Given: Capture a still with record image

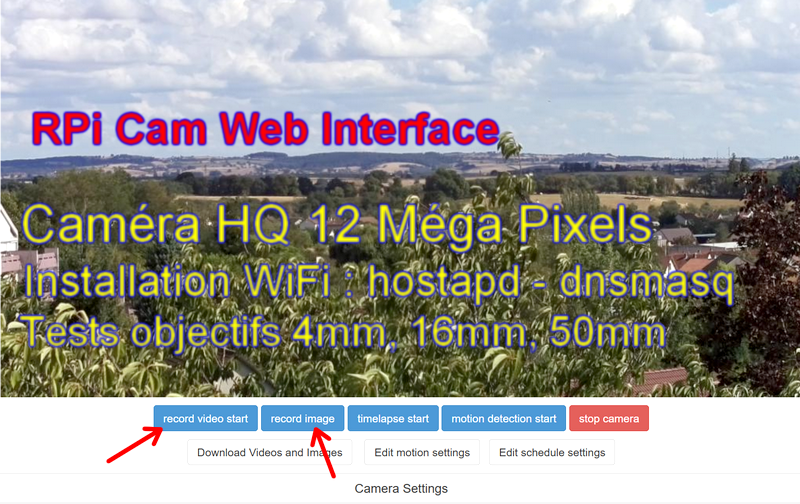Looking at the screenshot, I should (x=303, y=418).
